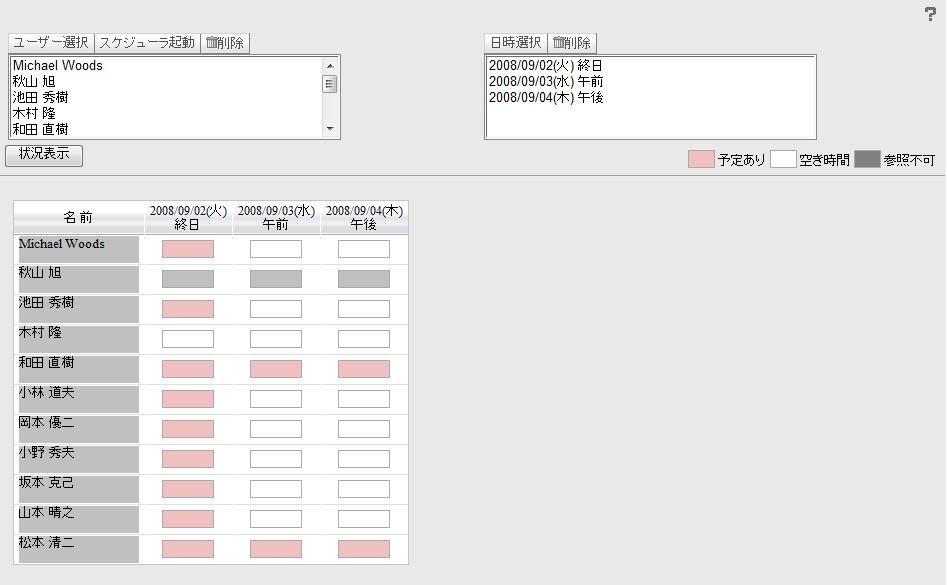The height and width of the screenshot is (585, 947).
Task: Select 2008/09/04(木) 午後 in date list
Action: (546, 98)
